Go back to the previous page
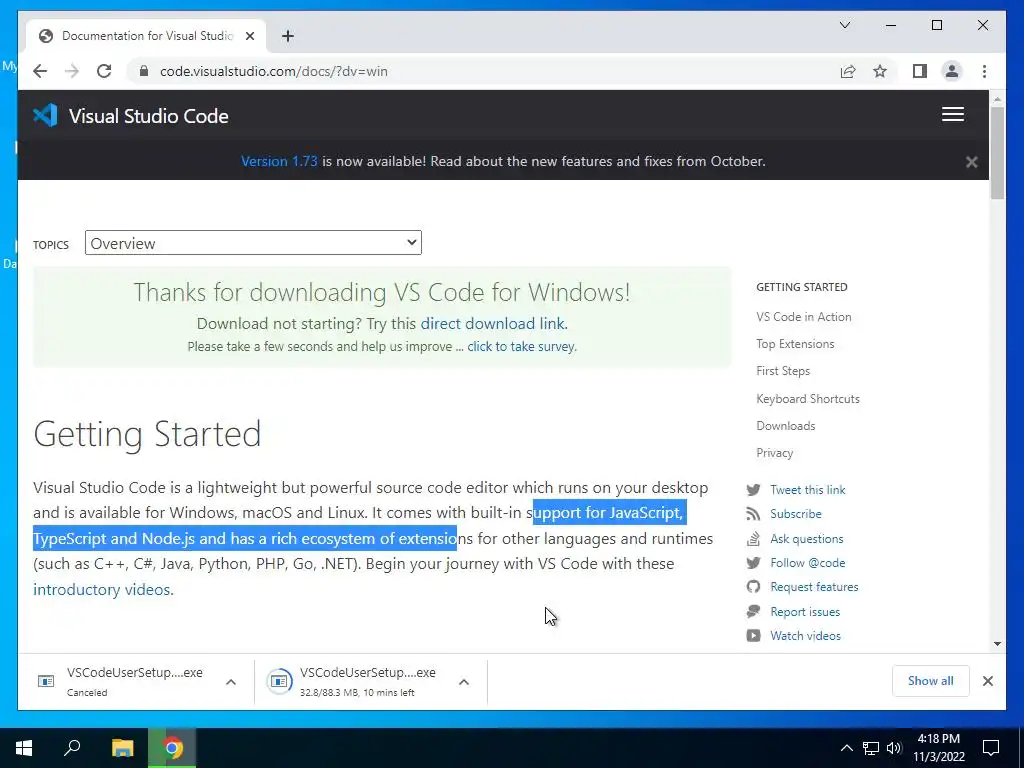This screenshot has height=768, width=1024. pyautogui.click(x=40, y=71)
